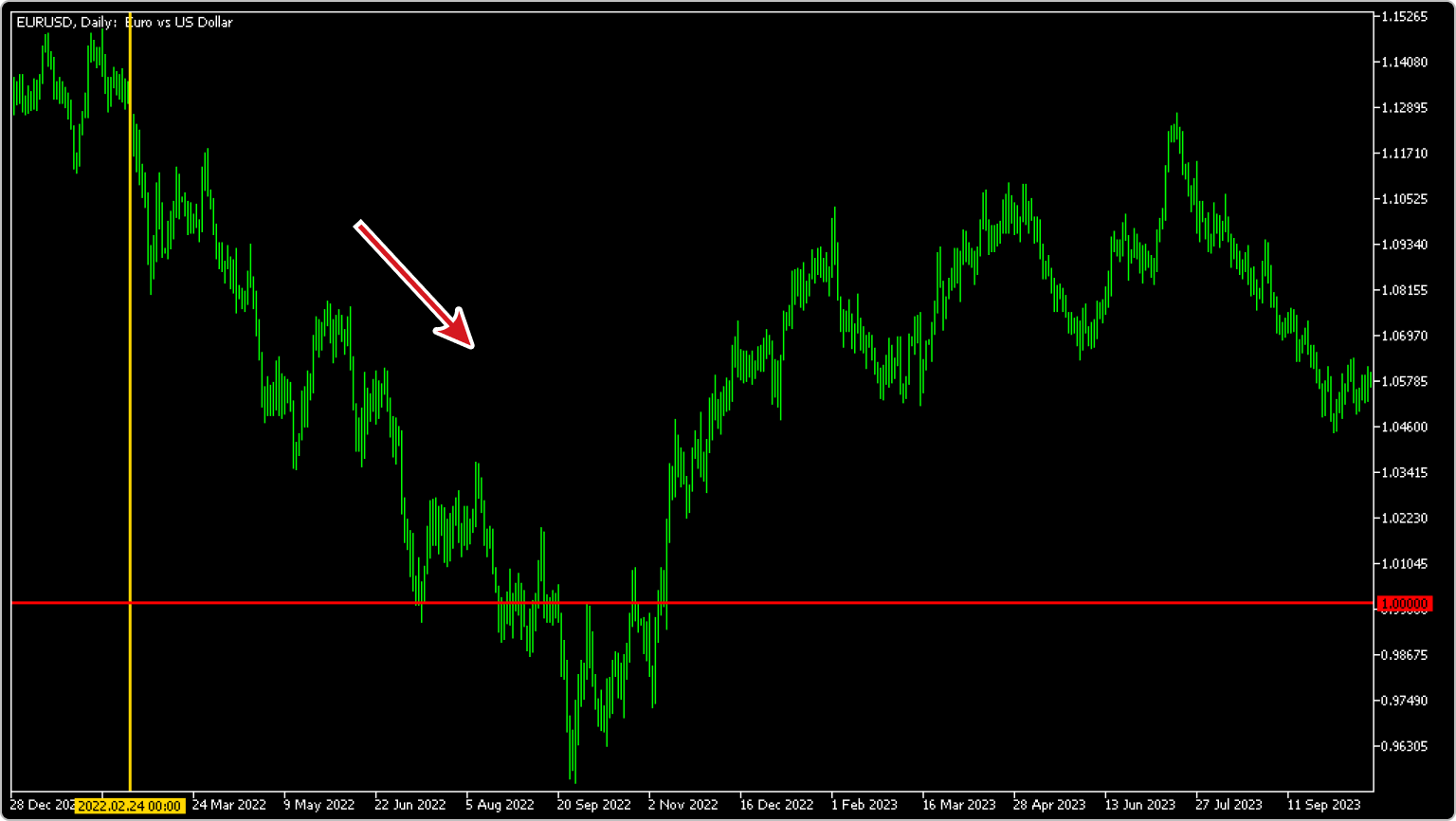Select 1 Feb 2023 date label
The height and width of the screenshot is (821, 1456).
point(864,805)
